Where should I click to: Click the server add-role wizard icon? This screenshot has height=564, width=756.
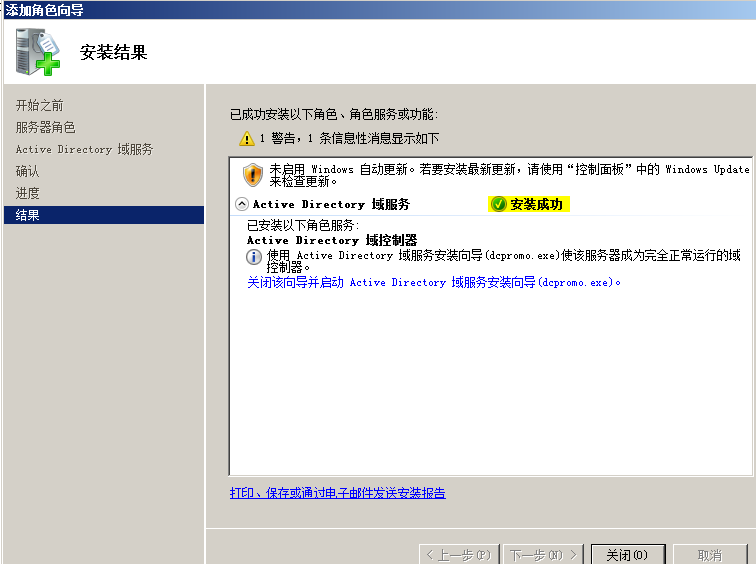38,52
